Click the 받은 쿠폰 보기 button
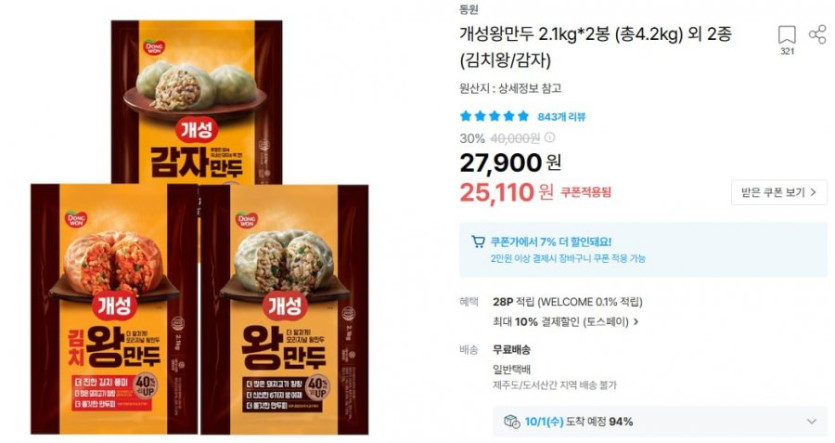 (779, 192)
